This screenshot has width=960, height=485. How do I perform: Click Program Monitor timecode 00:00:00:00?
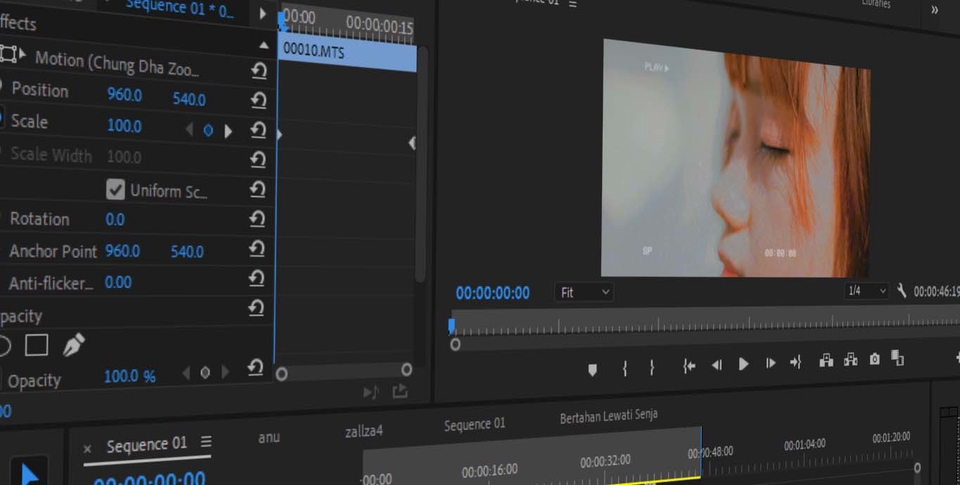tap(492, 293)
